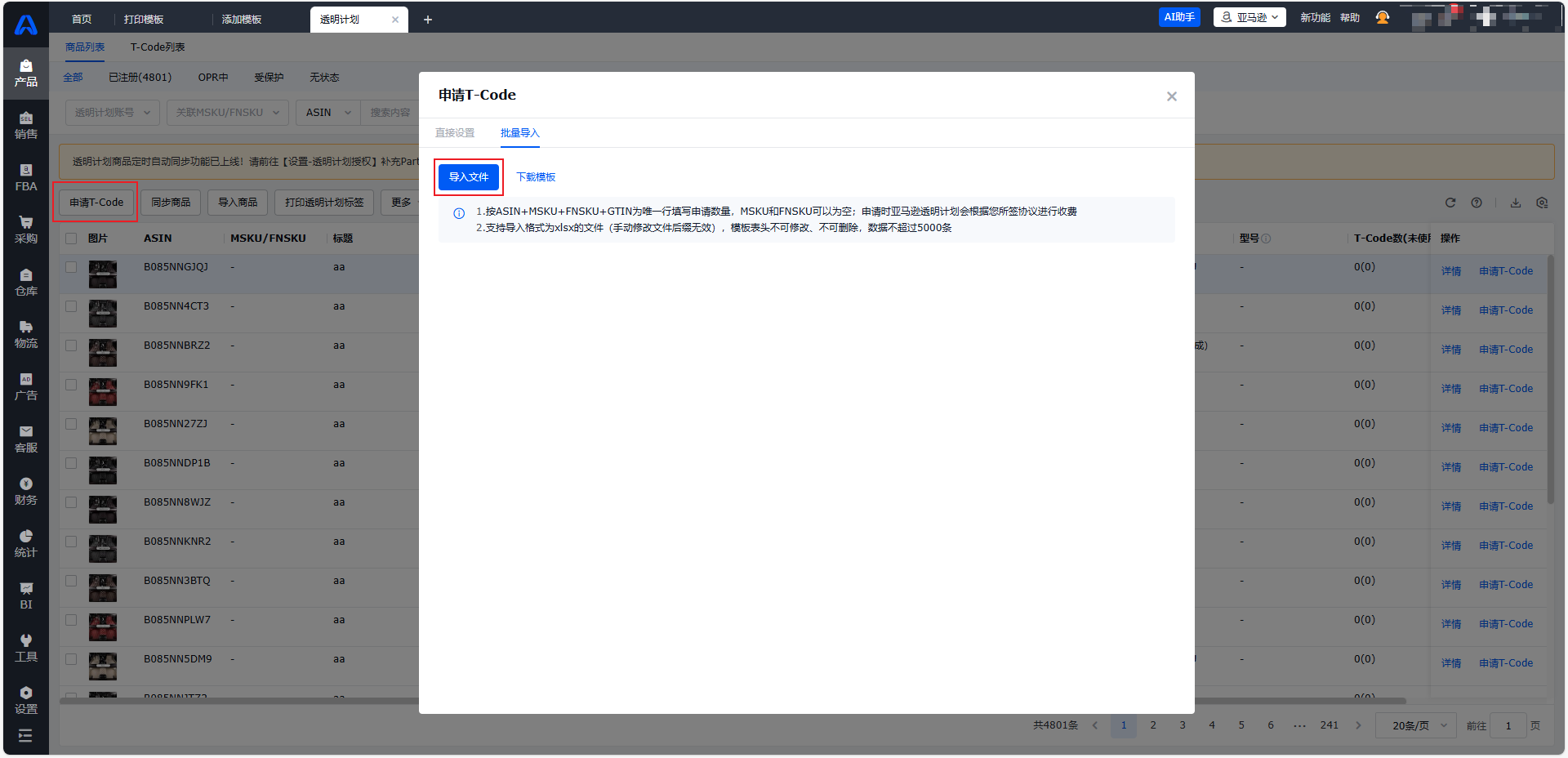The height and width of the screenshot is (758, 1568).
Task: Click the refresh icon above table
Action: pyautogui.click(x=1450, y=203)
